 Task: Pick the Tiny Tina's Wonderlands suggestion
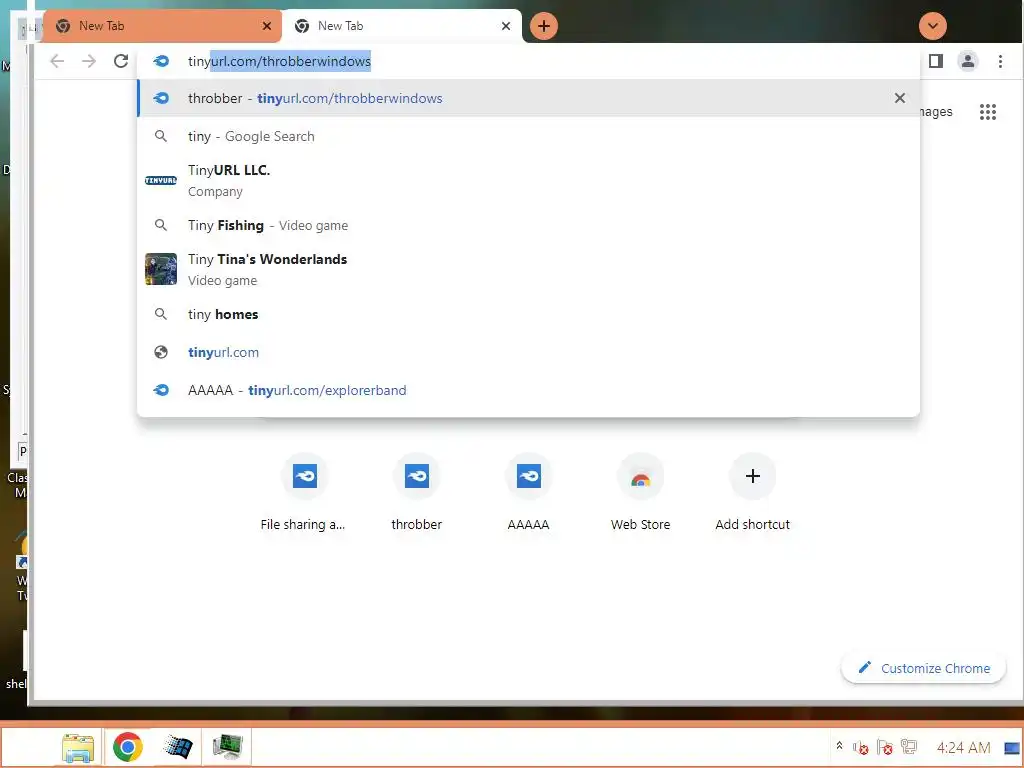point(528,269)
